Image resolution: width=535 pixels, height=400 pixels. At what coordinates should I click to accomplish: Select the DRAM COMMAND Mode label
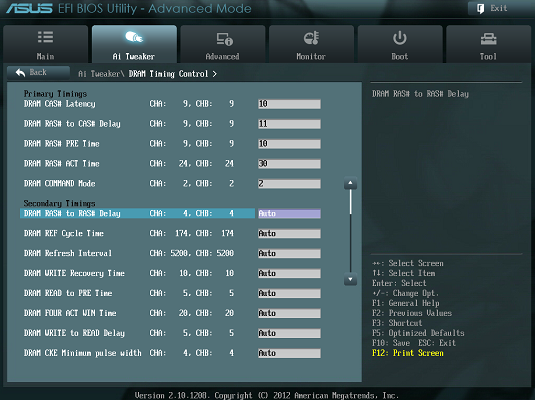[x=59, y=184]
